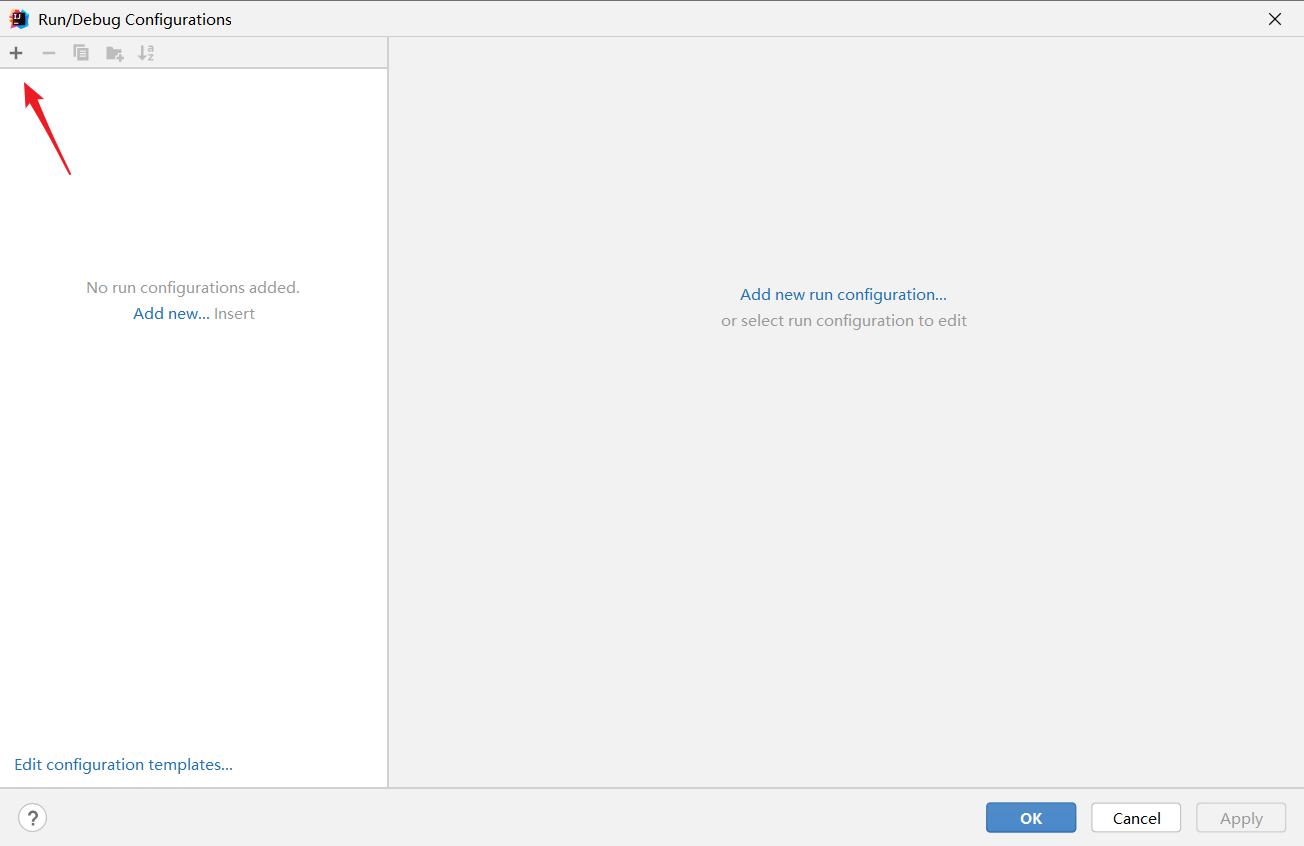The height and width of the screenshot is (846, 1304).
Task: Open help with the question mark button
Action: (33, 818)
